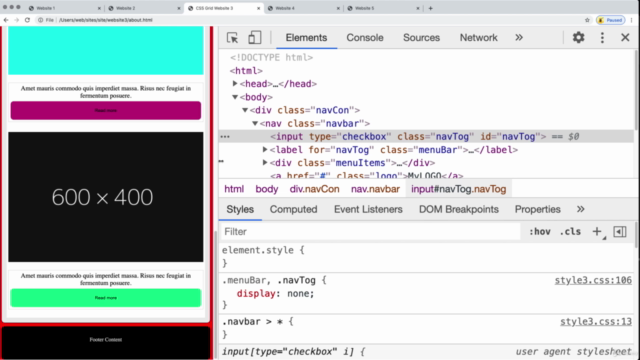Open actions ellipsis beside selected node
640x360 pixels.
coord(225,137)
